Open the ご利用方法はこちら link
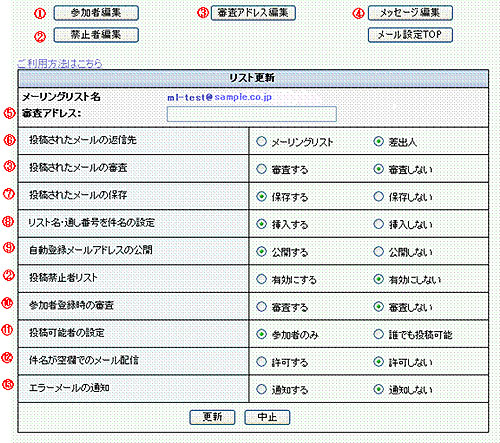Screen dimensions: 500x443 [x=60, y=63]
